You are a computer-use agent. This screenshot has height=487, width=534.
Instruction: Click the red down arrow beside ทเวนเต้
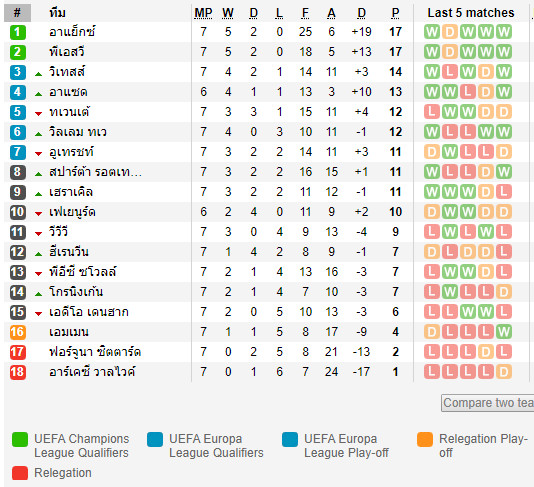coord(38,114)
